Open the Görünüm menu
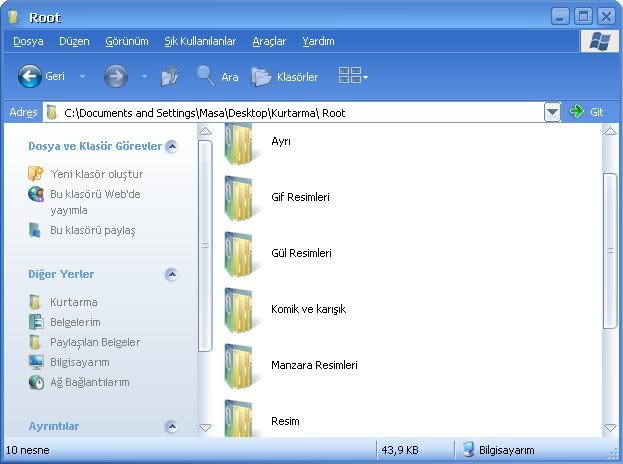The height and width of the screenshot is (464, 623). coord(127,41)
